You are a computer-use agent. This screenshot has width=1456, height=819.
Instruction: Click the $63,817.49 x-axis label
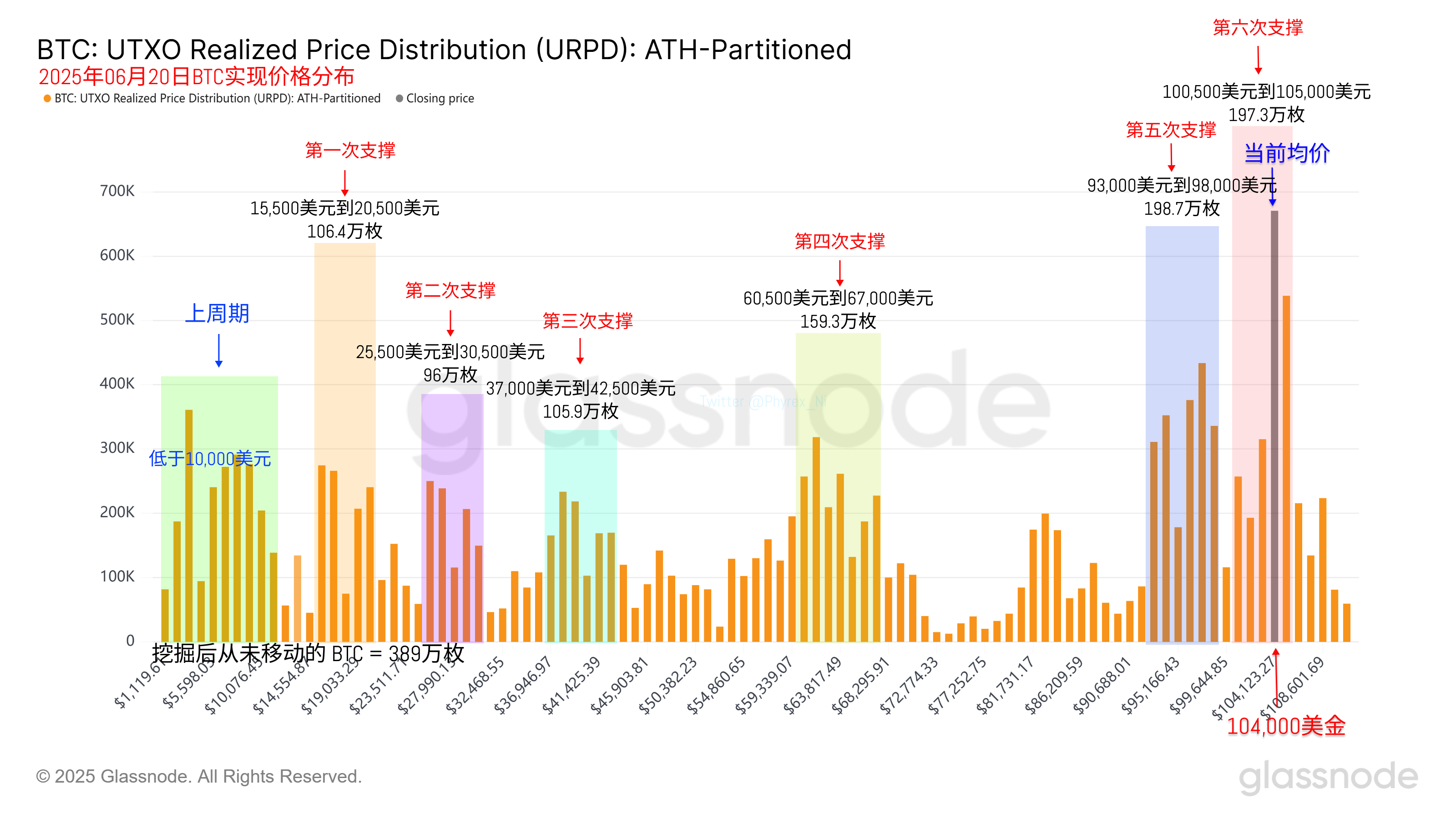click(812, 686)
